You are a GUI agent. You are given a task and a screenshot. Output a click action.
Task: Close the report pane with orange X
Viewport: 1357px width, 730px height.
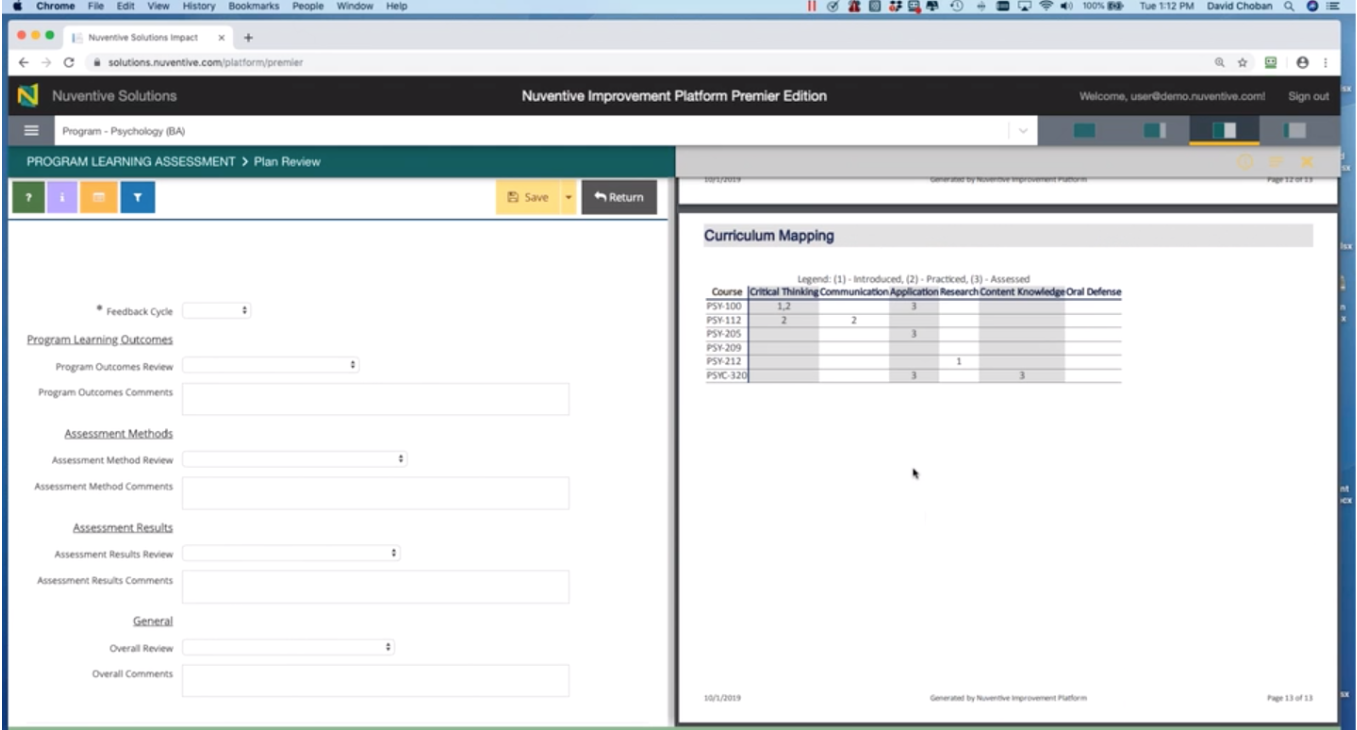[1307, 161]
